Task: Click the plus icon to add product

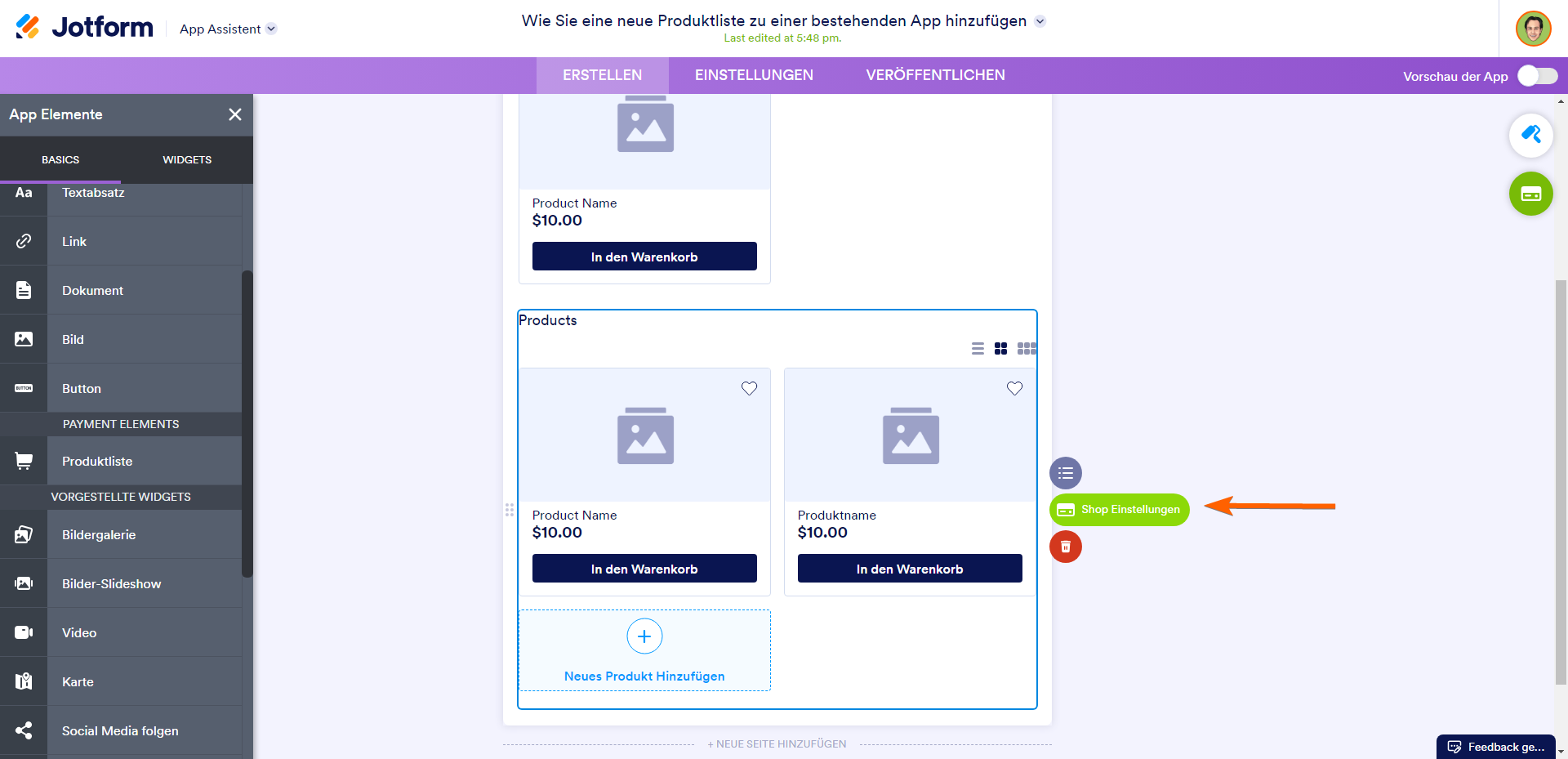Action: click(x=644, y=636)
